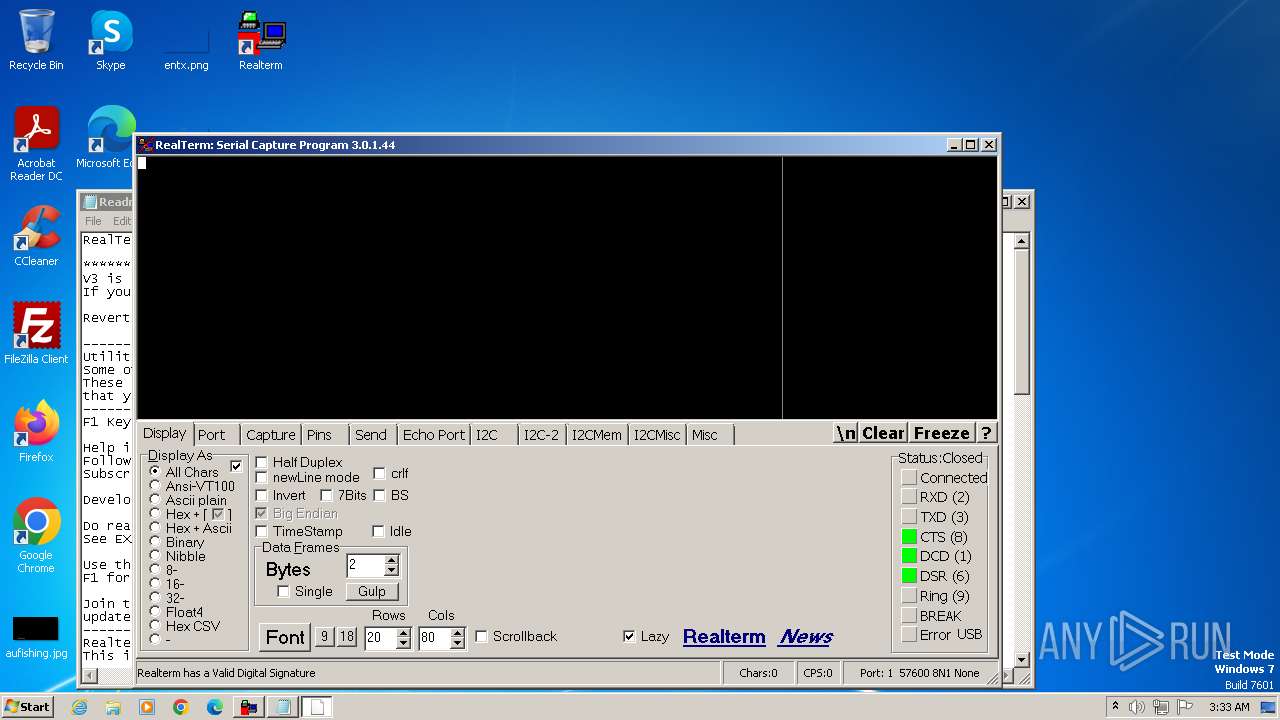Open the Misc tab
Image resolution: width=1280 pixels, height=720 pixels.
pos(709,435)
